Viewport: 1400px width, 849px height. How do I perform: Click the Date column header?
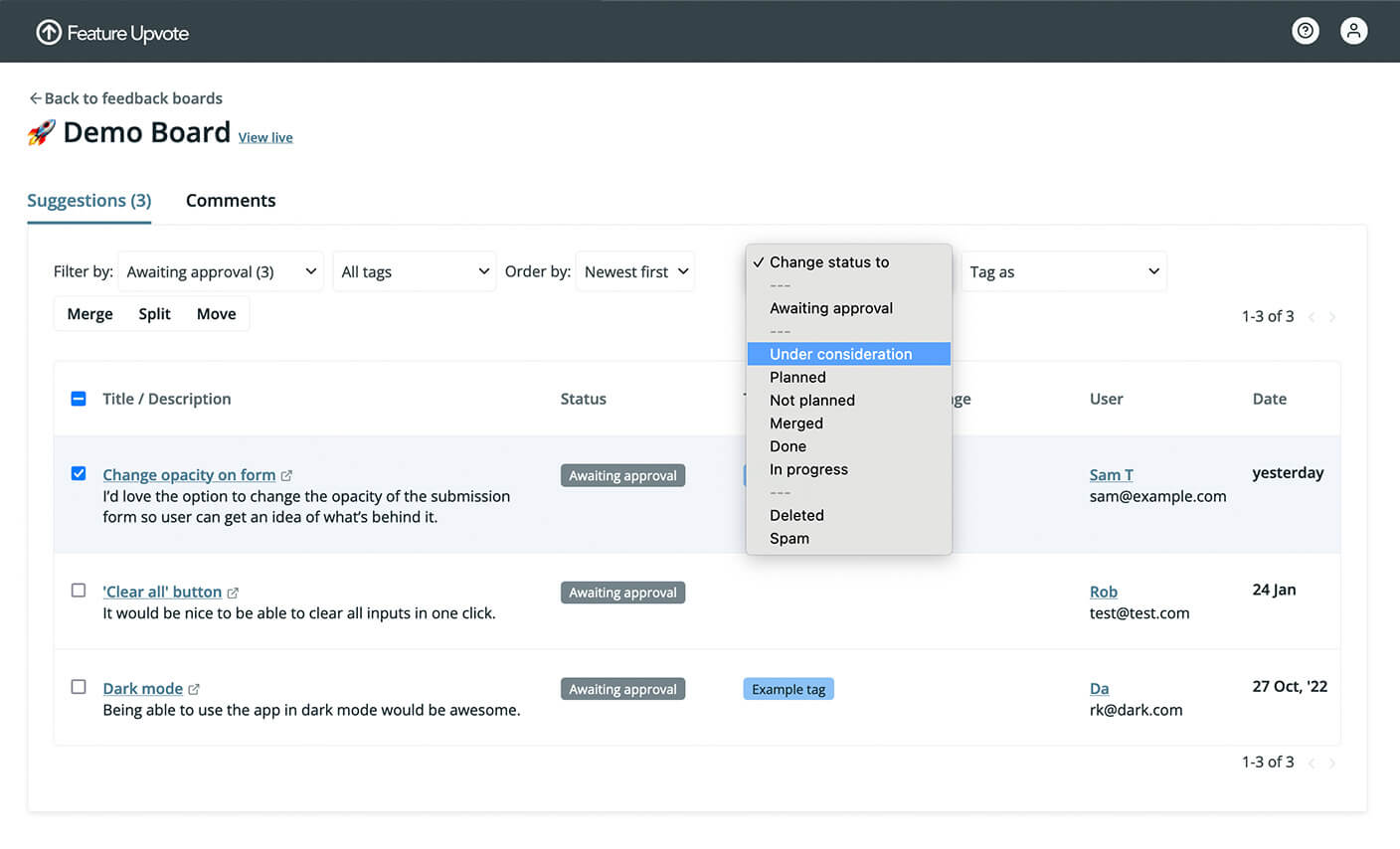pos(1269,399)
